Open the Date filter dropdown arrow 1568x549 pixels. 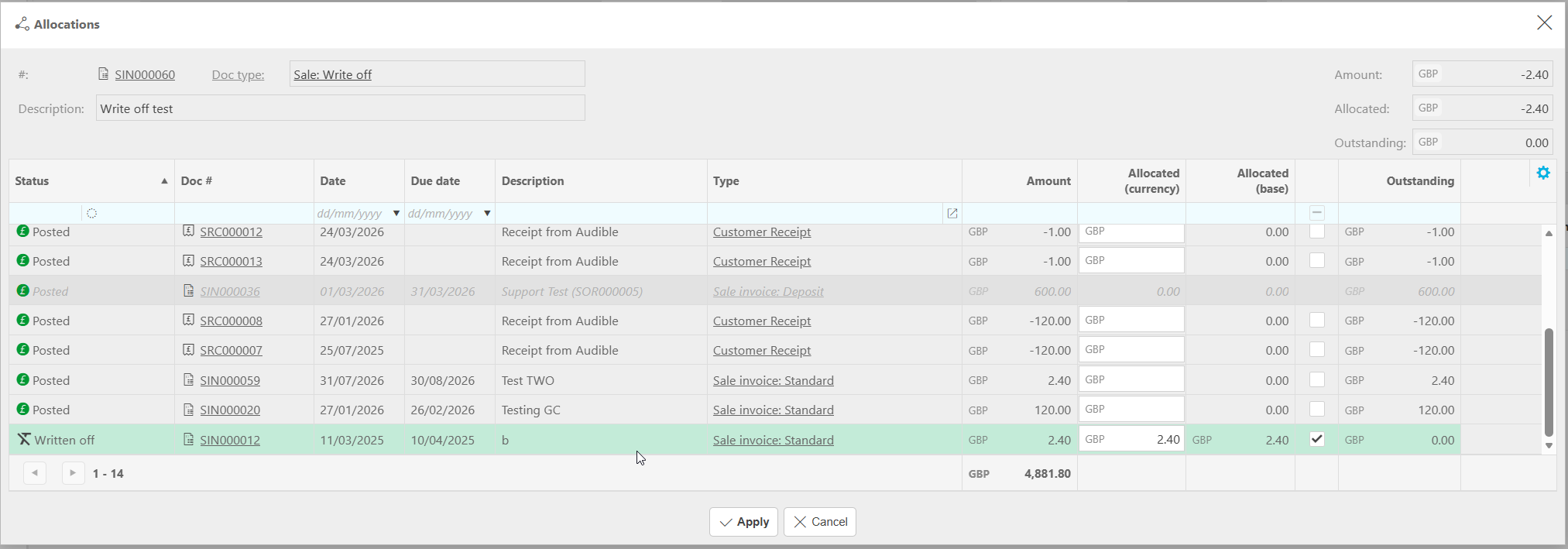[x=396, y=213]
